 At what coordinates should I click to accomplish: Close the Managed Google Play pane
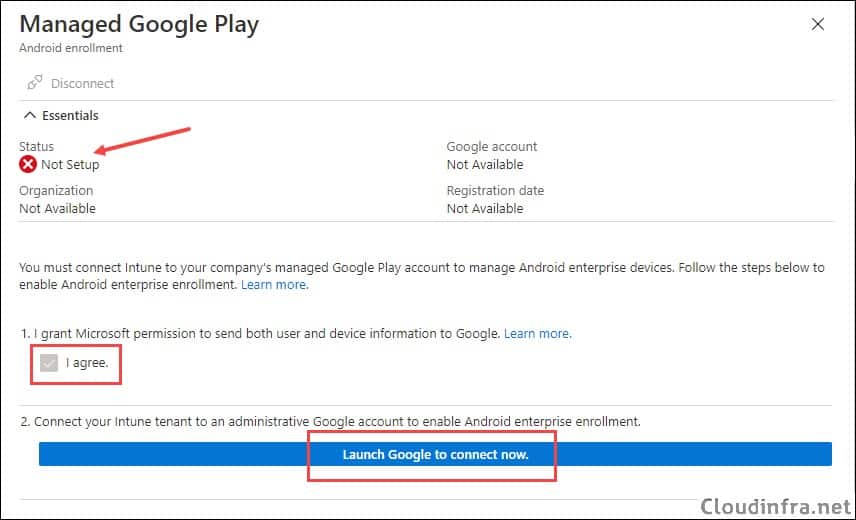tap(817, 24)
